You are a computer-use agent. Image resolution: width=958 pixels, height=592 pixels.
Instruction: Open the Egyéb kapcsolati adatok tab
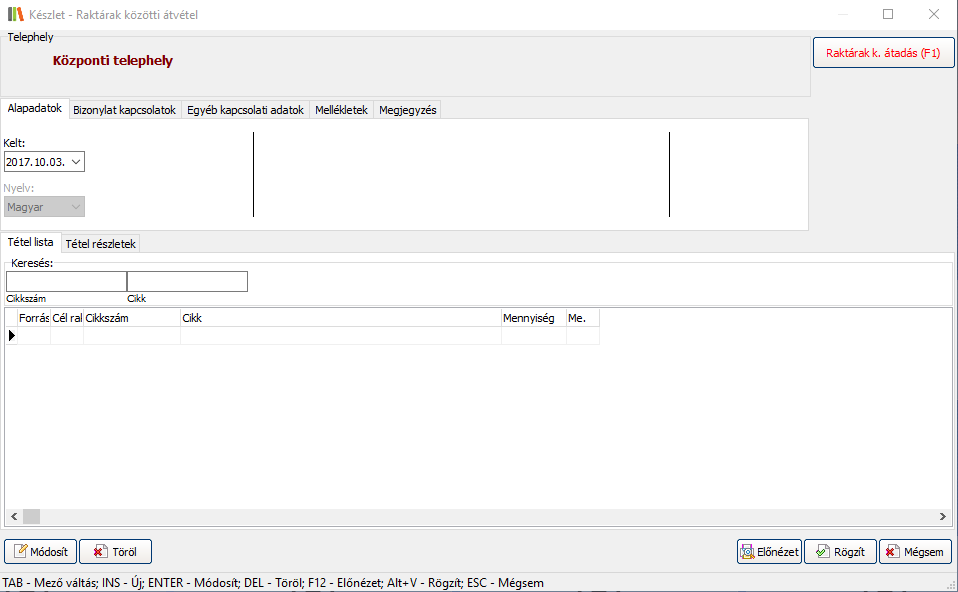[245, 110]
